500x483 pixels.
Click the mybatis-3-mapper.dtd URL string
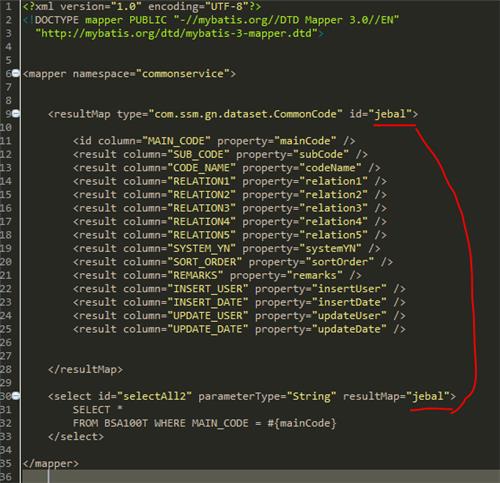[x=176, y=33]
